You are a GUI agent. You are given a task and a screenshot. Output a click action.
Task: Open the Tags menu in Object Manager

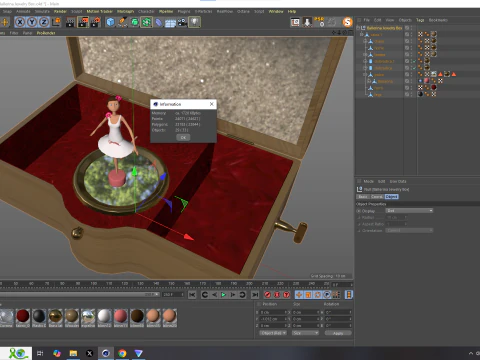420,20
